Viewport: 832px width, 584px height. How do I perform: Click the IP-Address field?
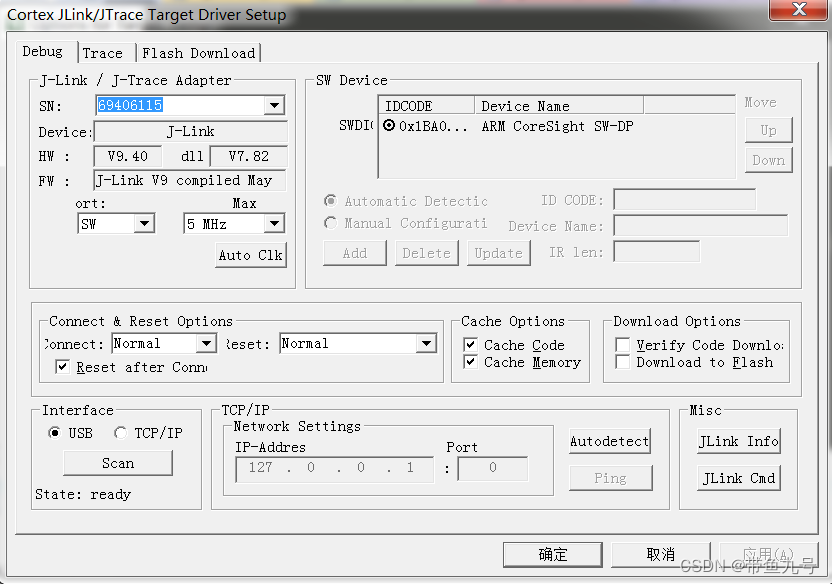tap(334, 468)
